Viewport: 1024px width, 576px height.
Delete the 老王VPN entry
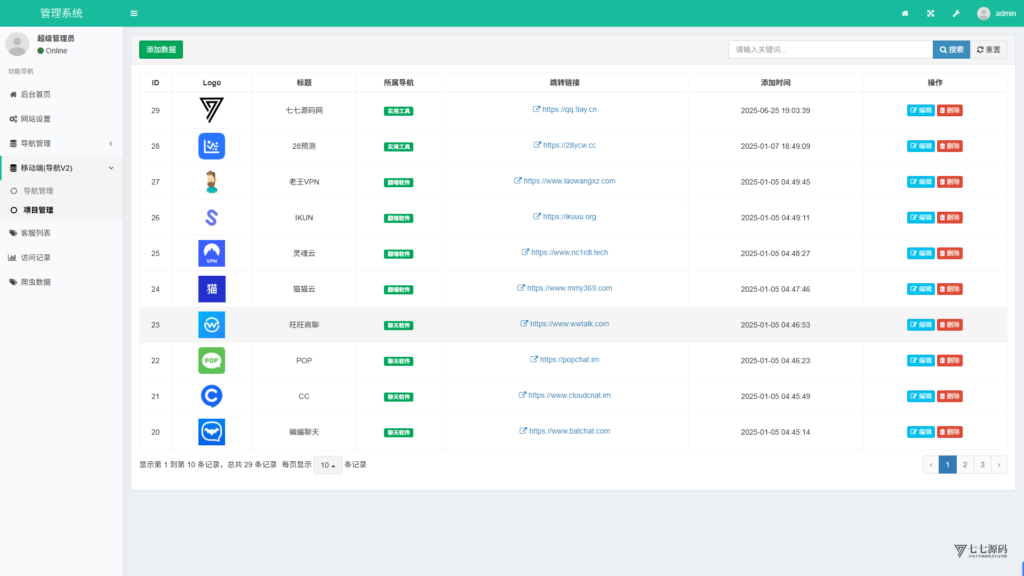click(x=950, y=182)
